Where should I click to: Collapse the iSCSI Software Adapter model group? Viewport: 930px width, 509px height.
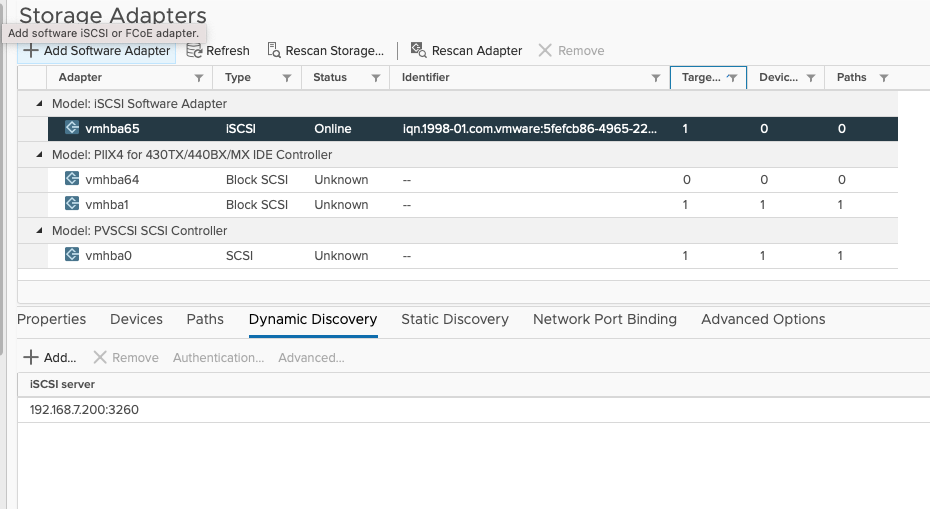39,103
